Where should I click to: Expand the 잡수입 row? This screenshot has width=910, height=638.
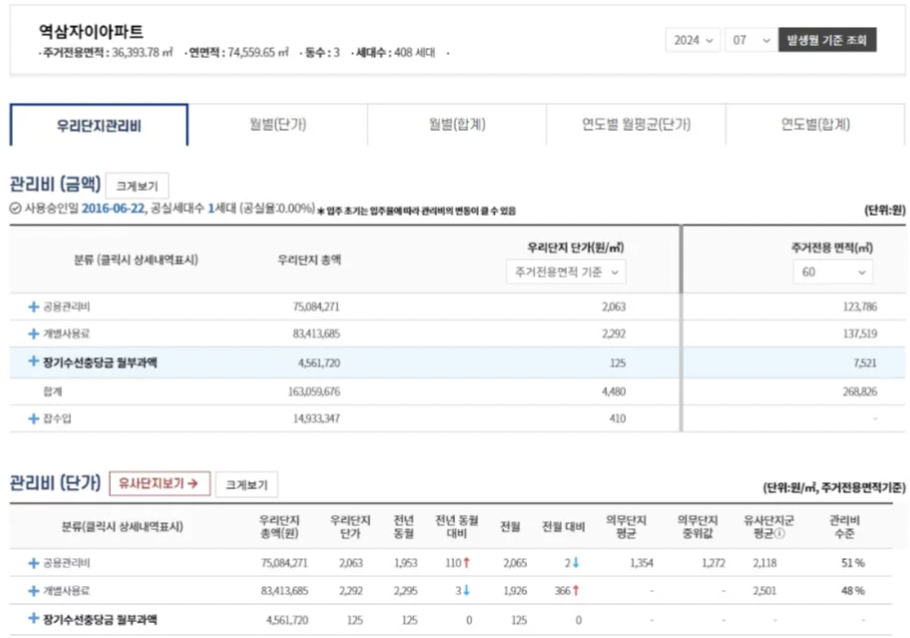click(34, 419)
